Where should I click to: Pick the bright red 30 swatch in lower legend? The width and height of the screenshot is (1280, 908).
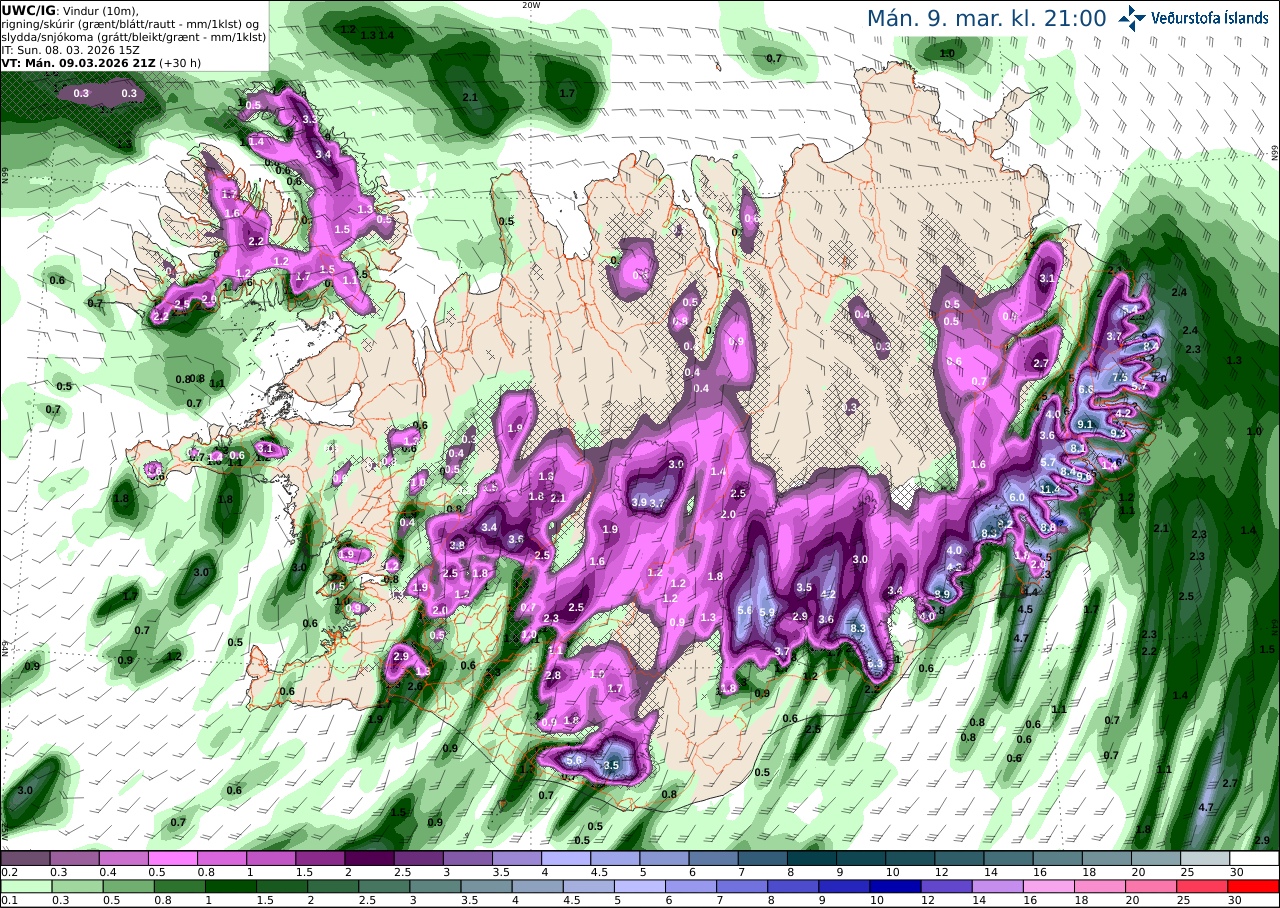[x=1254, y=886]
